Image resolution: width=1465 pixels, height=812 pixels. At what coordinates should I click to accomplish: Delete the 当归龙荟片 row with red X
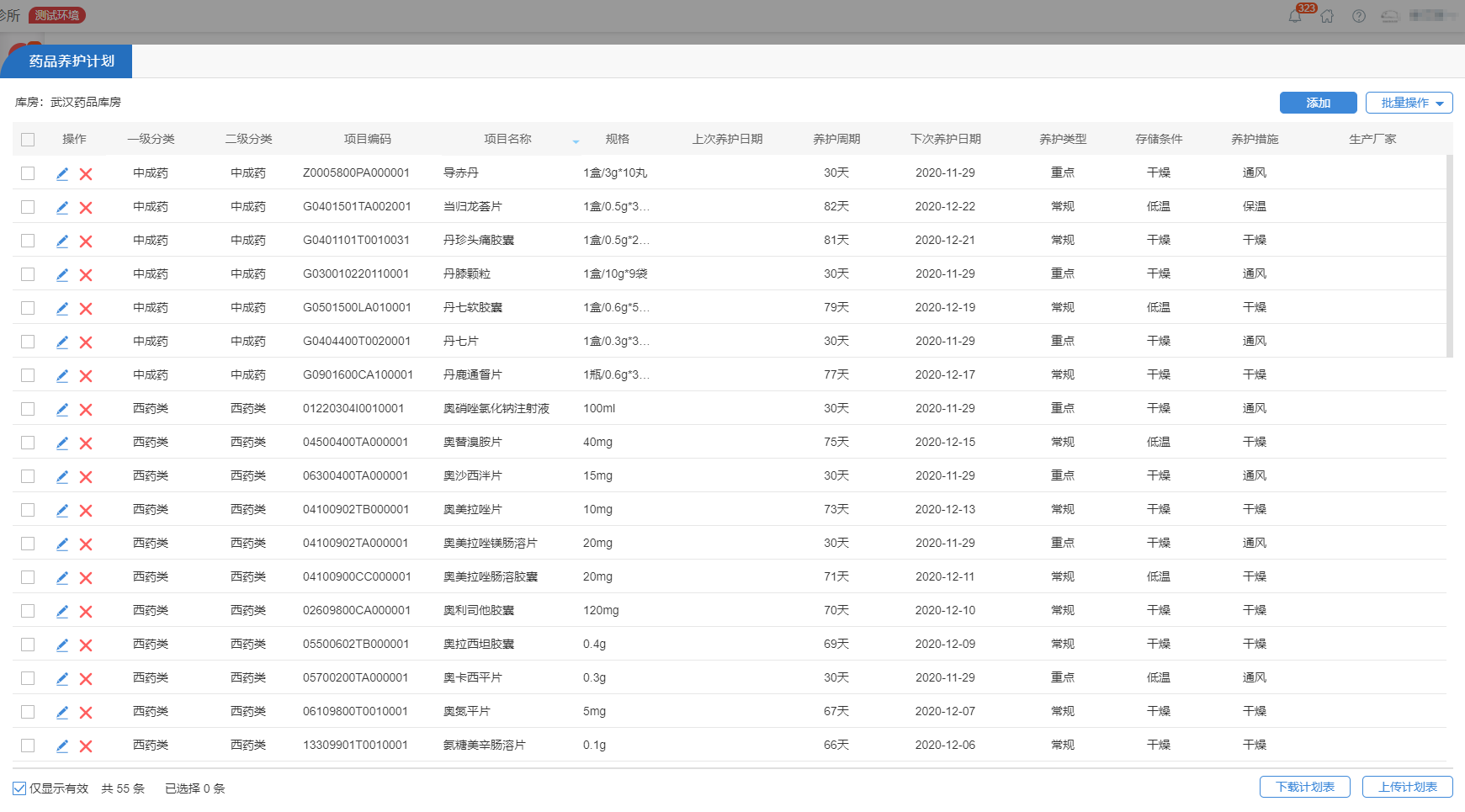point(86,208)
